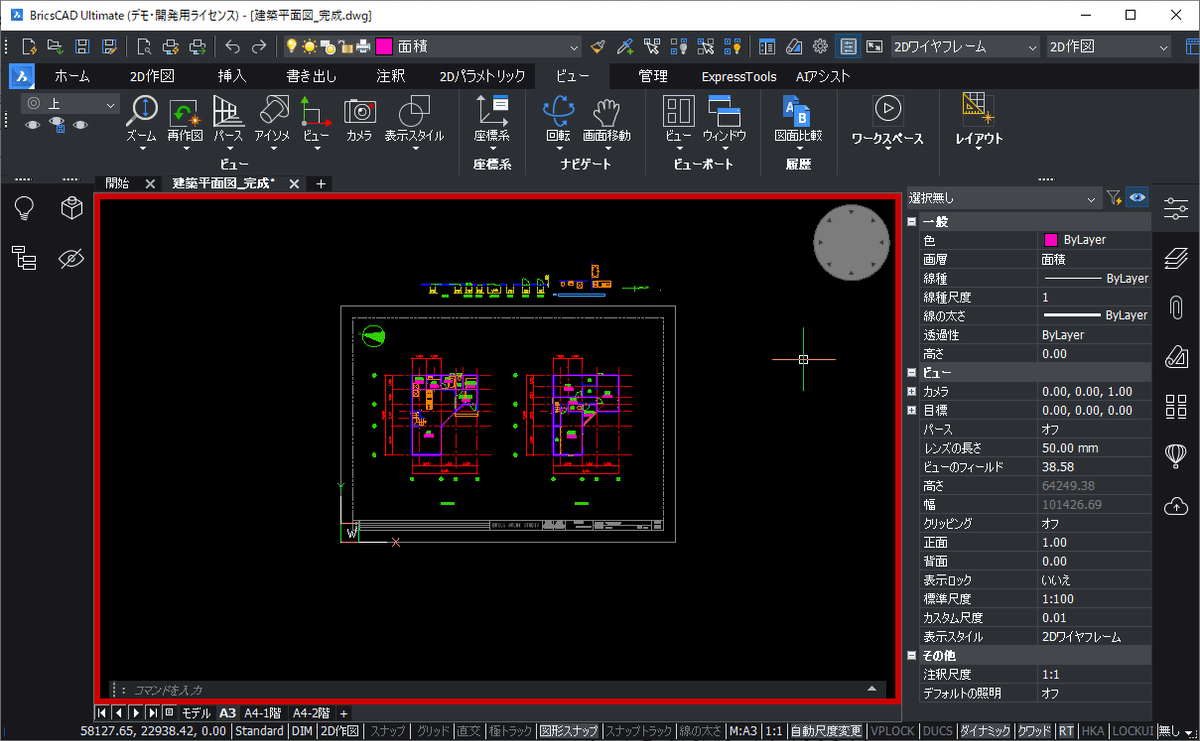Switch to the A4-1階 layout tab
The image size is (1200, 741).
tap(263, 713)
